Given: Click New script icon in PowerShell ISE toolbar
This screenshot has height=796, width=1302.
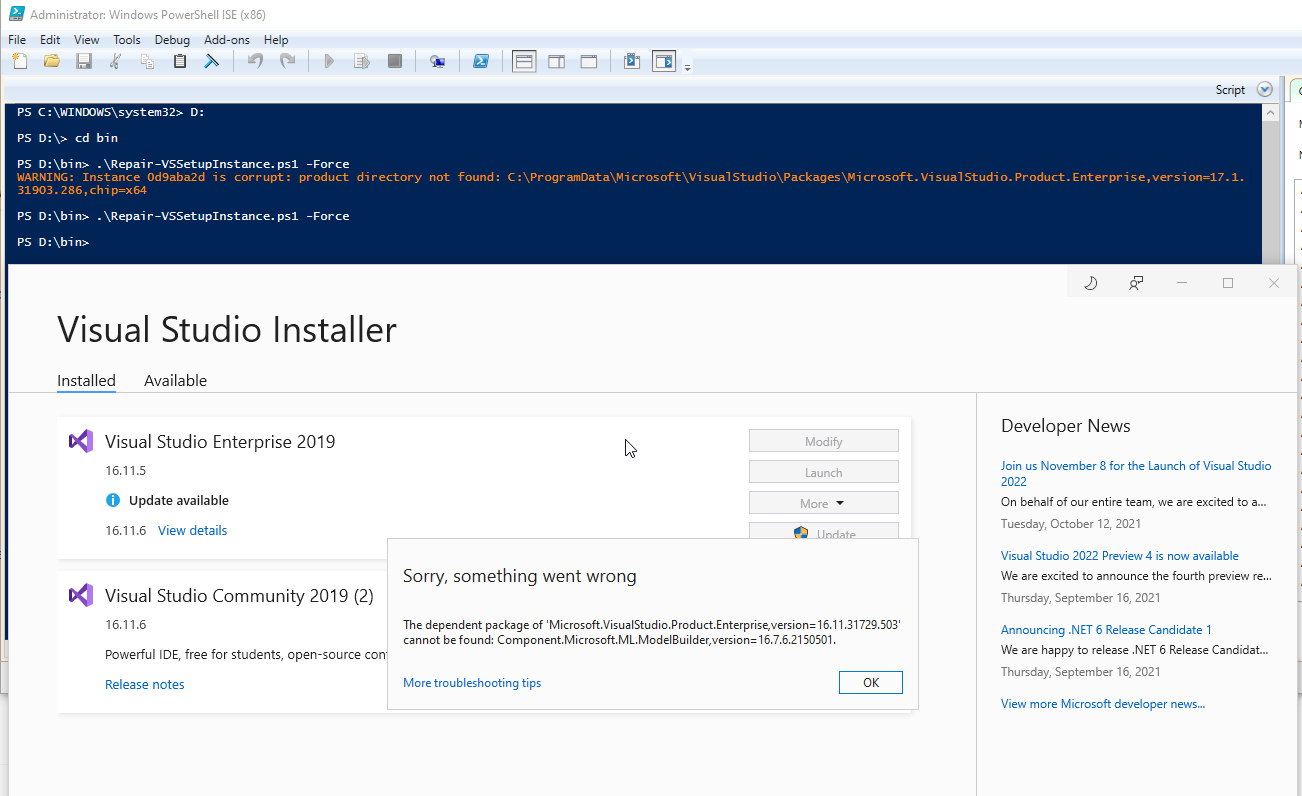Looking at the screenshot, I should pyautogui.click(x=20, y=61).
